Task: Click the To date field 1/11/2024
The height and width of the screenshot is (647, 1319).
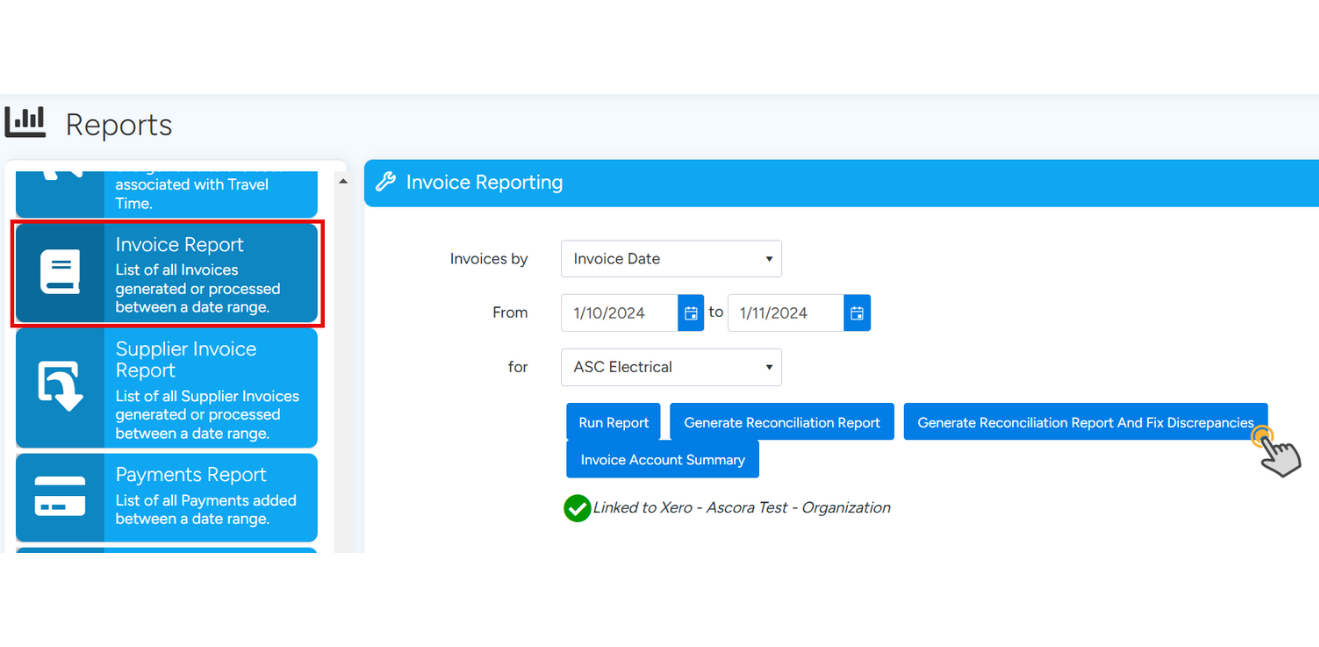Action: (x=785, y=313)
